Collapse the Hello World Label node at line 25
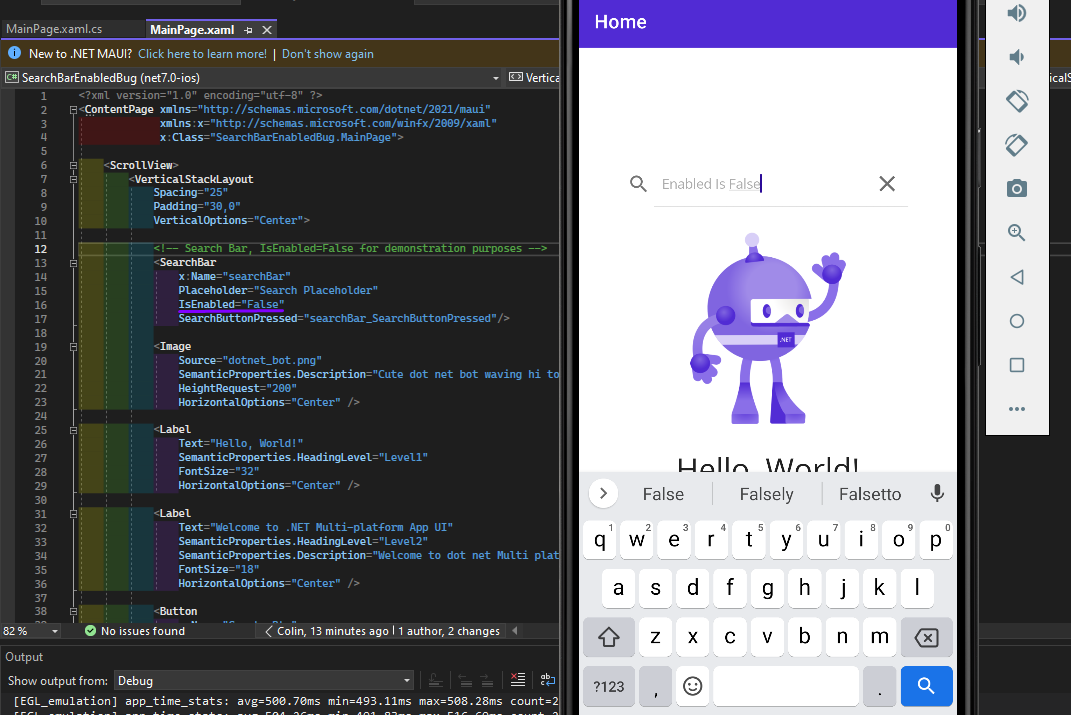1071x715 pixels. pyautogui.click(x=73, y=430)
